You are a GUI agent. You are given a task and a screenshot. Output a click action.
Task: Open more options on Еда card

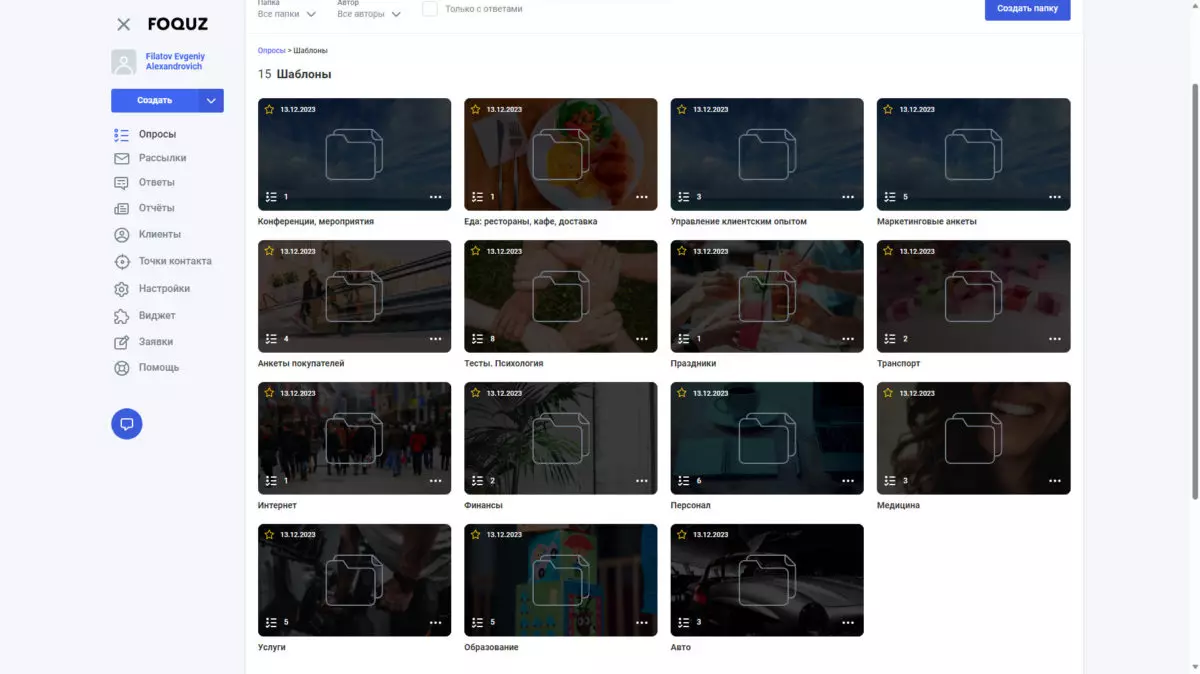[642, 197]
